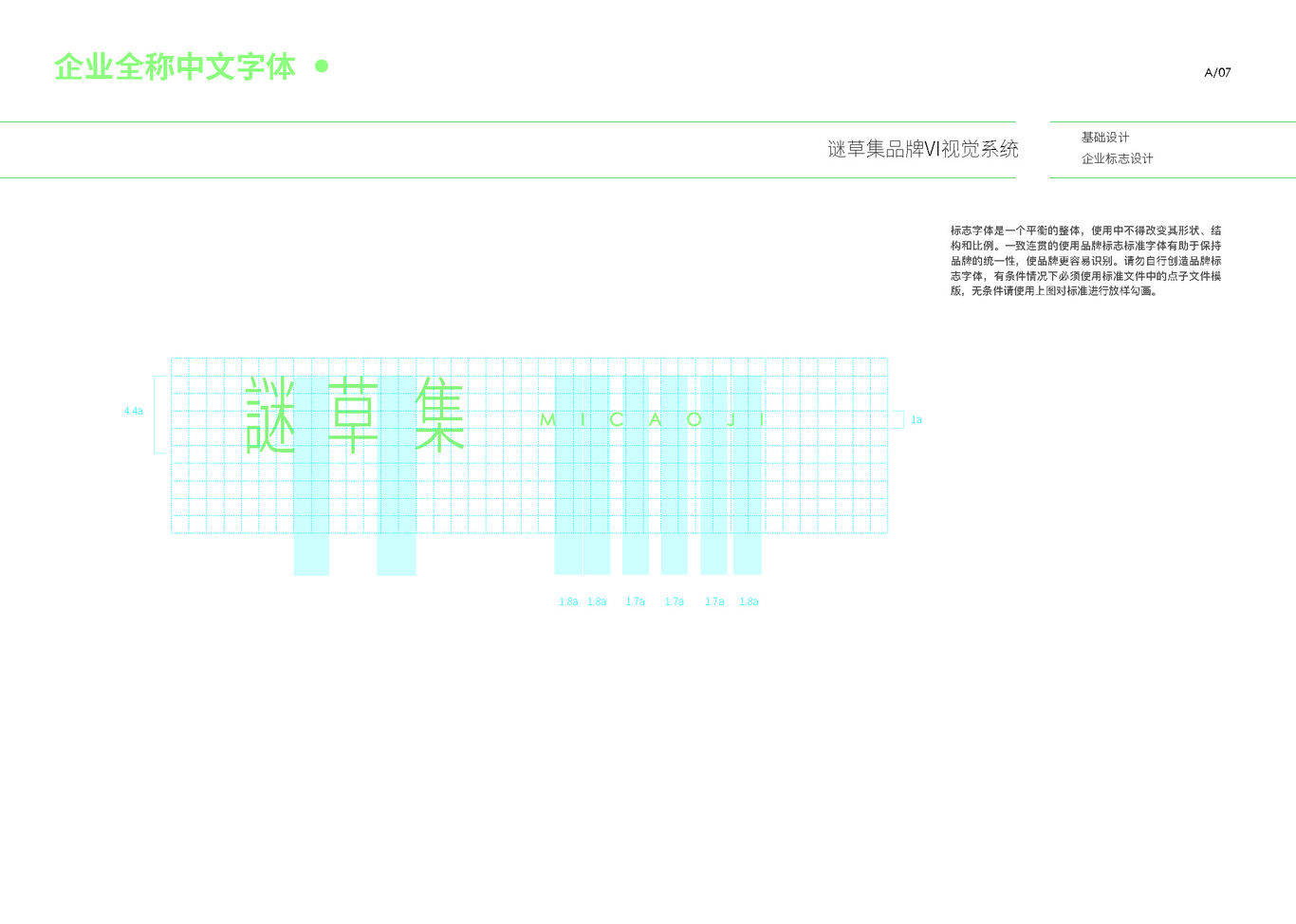Screen dimensions: 1296x924
Task: Select the letter "C" in MICAOJI
Action: (x=617, y=419)
